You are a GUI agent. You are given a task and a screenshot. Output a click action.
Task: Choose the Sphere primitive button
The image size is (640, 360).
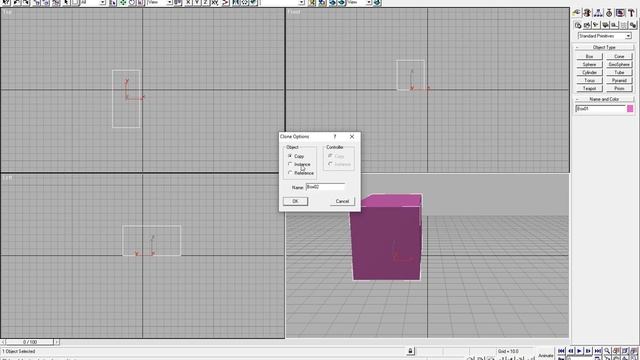[589, 64]
